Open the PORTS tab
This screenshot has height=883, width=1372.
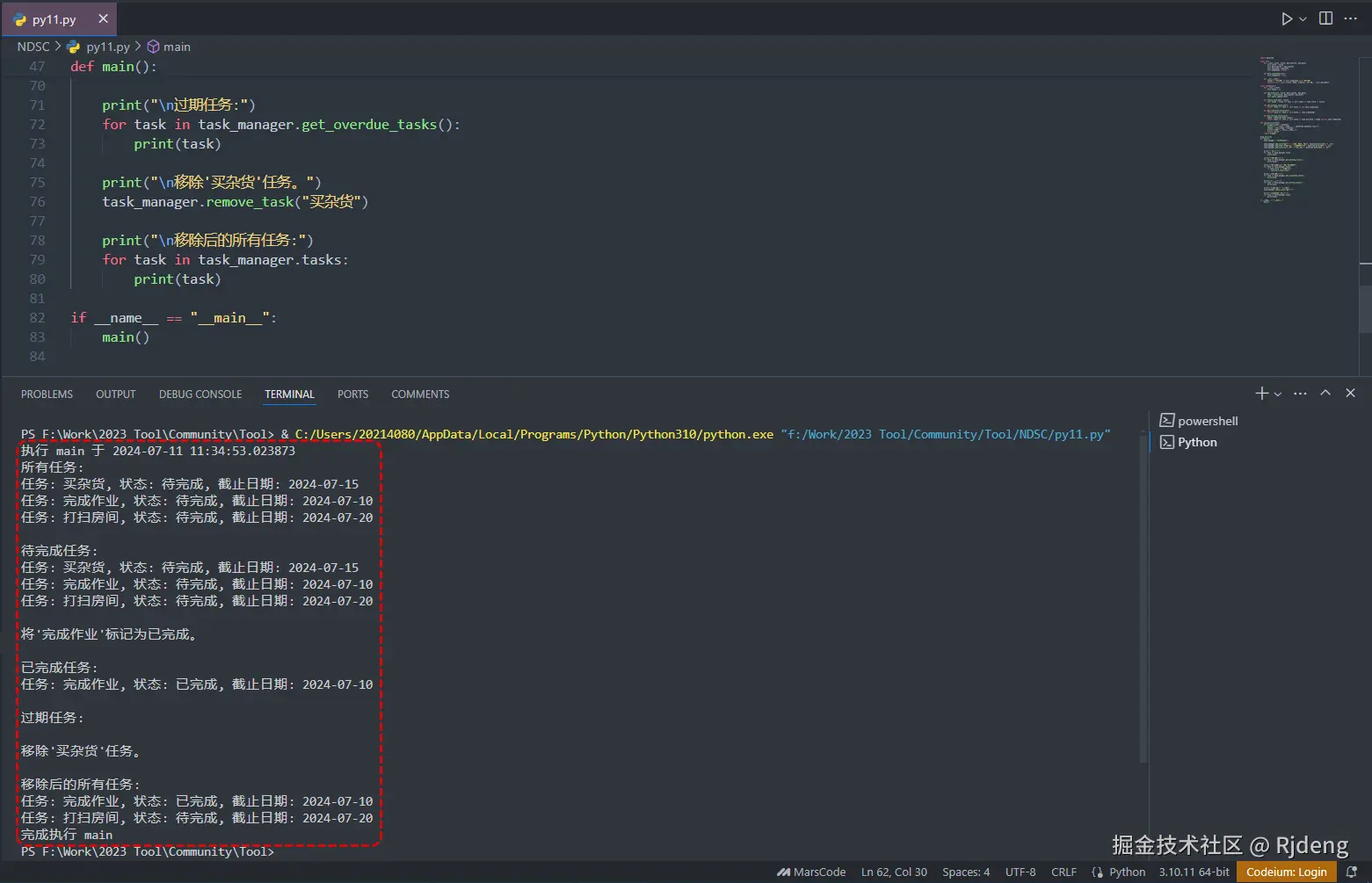tap(352, 394)
